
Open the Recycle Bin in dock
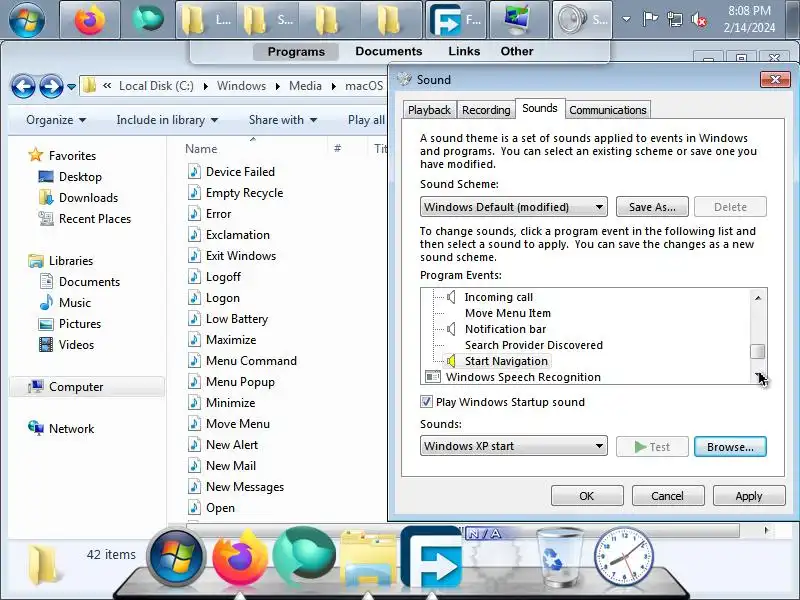pyautogui.click(x=560, y=558)
